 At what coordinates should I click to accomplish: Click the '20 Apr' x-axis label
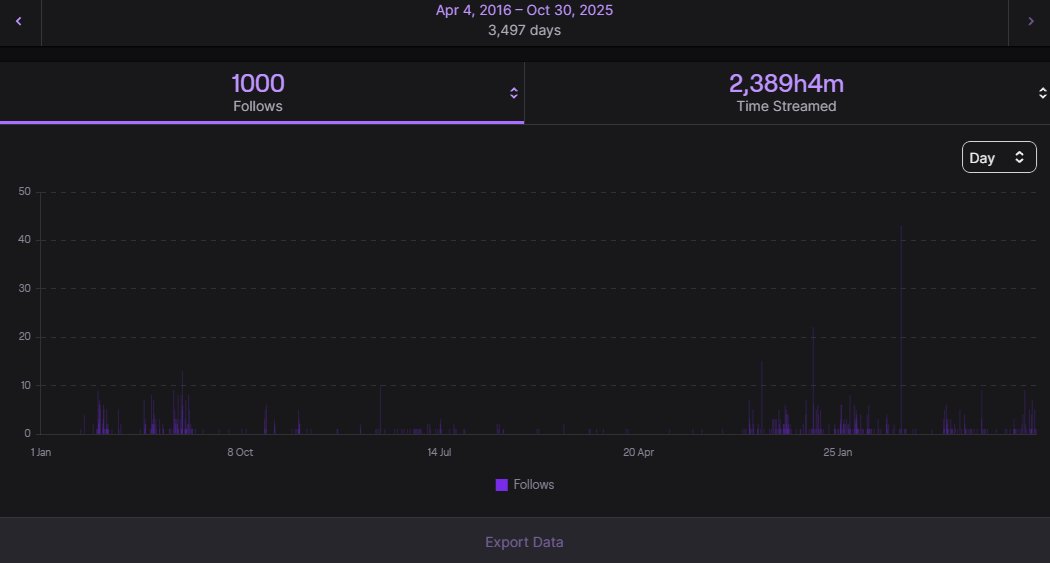coord(638,453)
